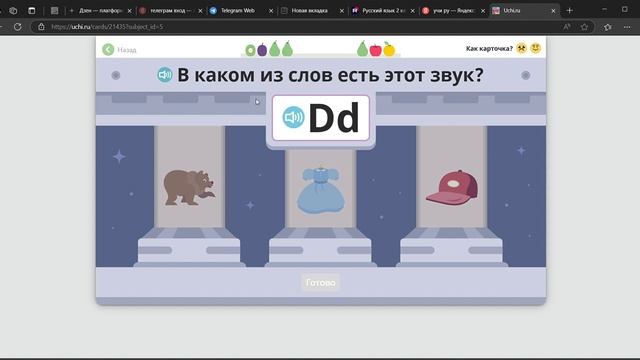
Task: Add page to favorites star icon
Action: [584, 27]
